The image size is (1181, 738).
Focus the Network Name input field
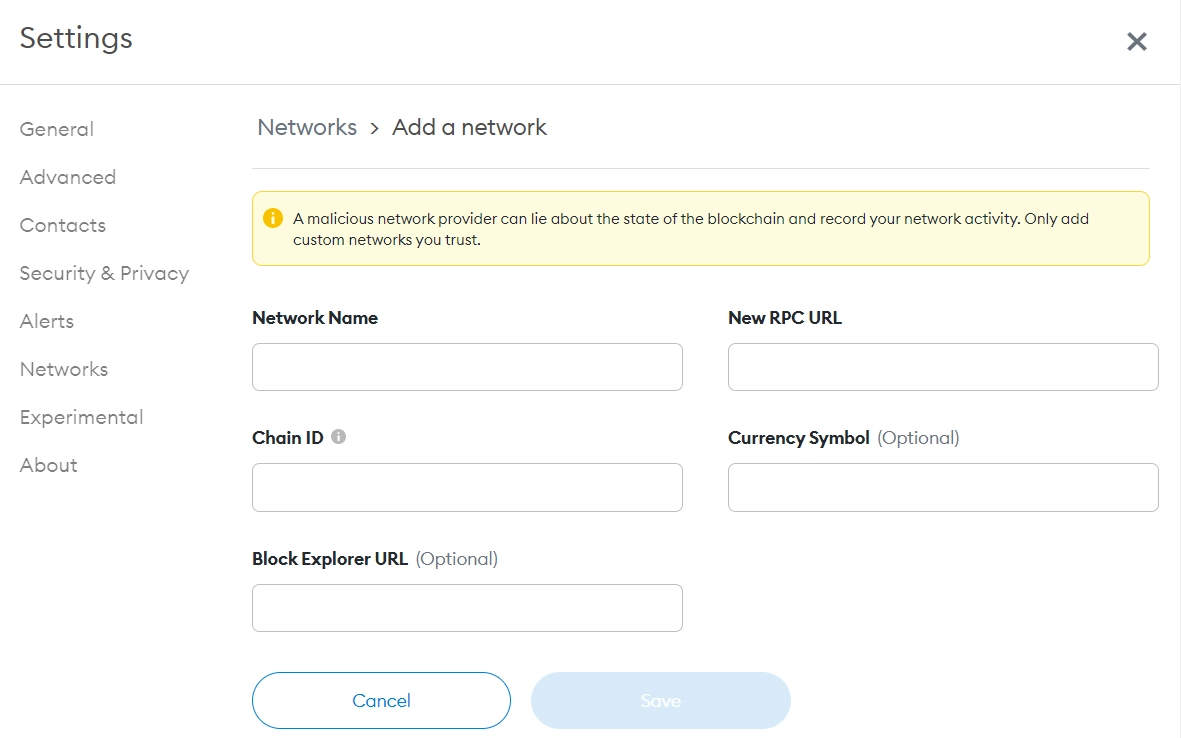467,367
